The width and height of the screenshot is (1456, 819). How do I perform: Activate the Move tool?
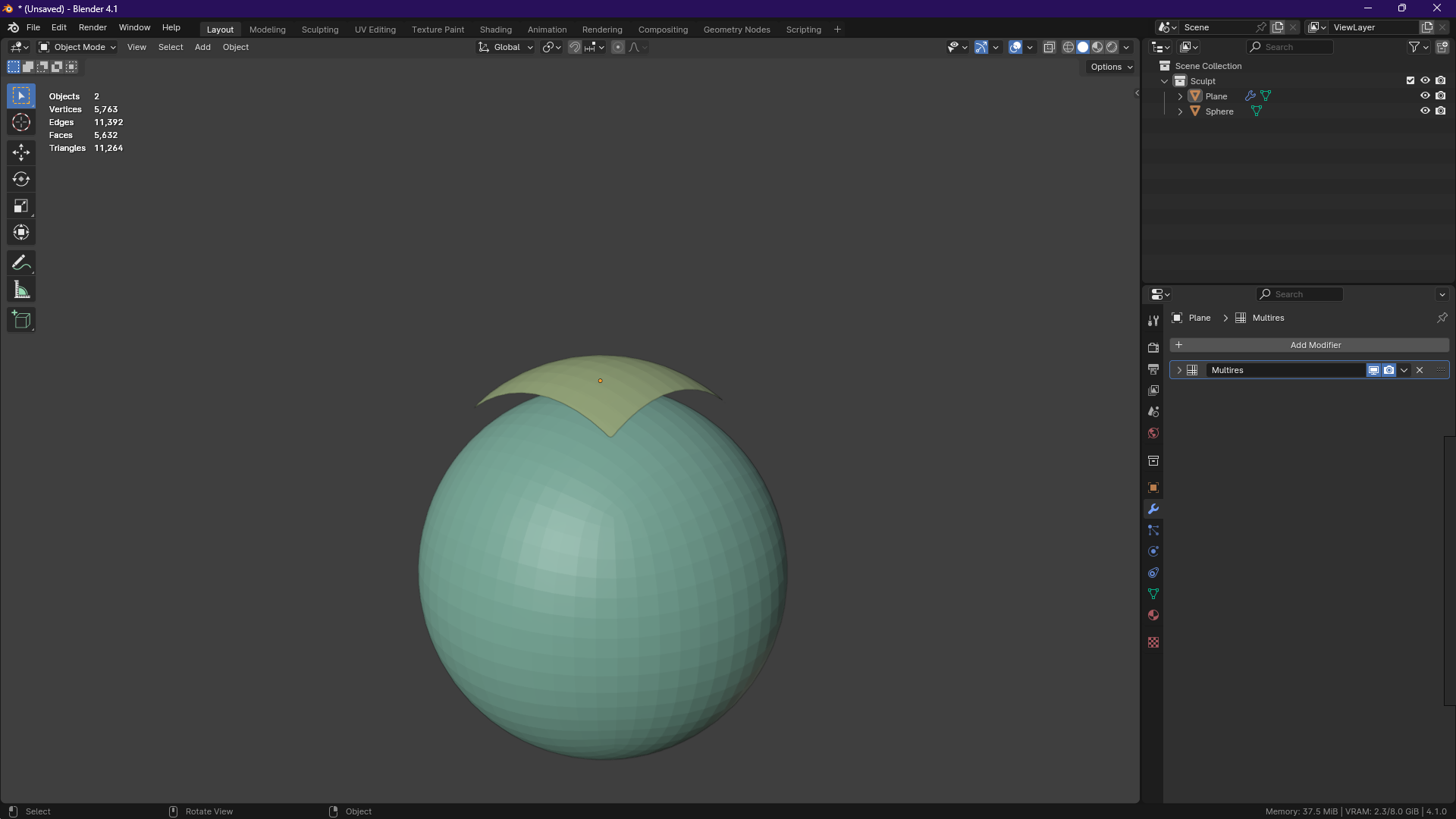coord(21,152)
